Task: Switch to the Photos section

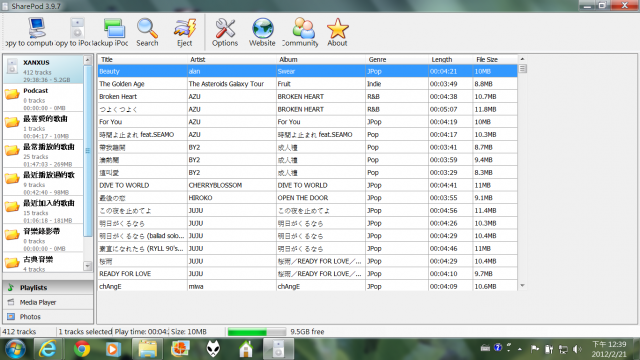Action: pos(48,316)
